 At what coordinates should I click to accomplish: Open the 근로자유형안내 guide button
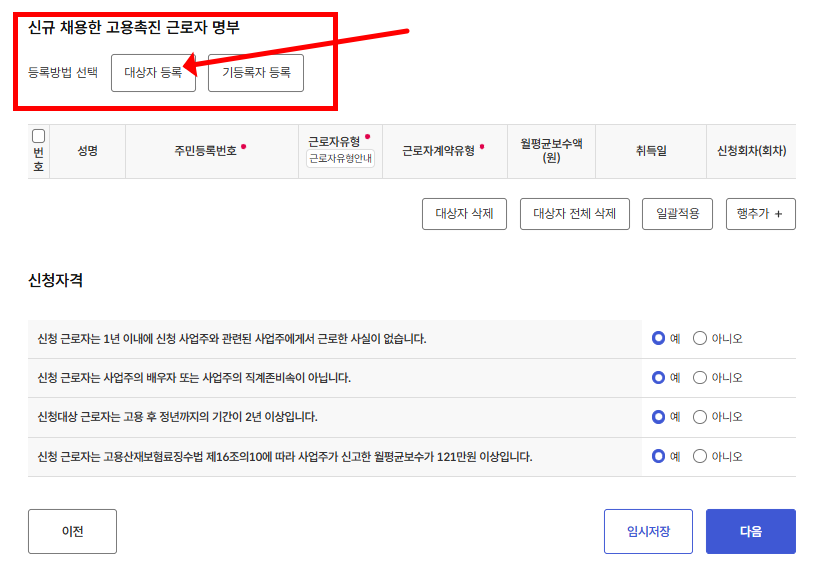(340, 158)
